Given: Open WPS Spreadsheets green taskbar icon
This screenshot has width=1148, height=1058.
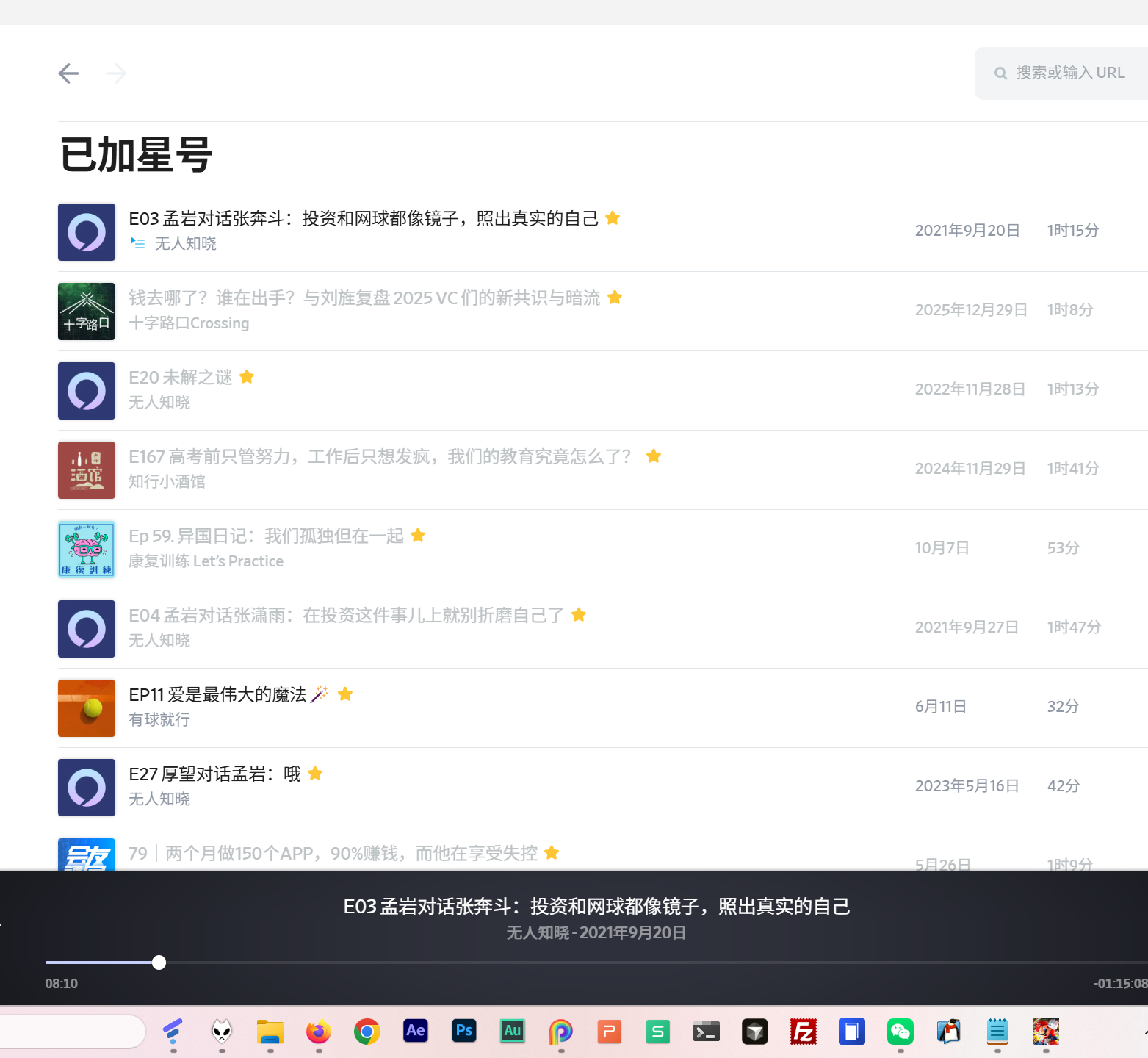Looking at the screenshot, I should 658,1032.
